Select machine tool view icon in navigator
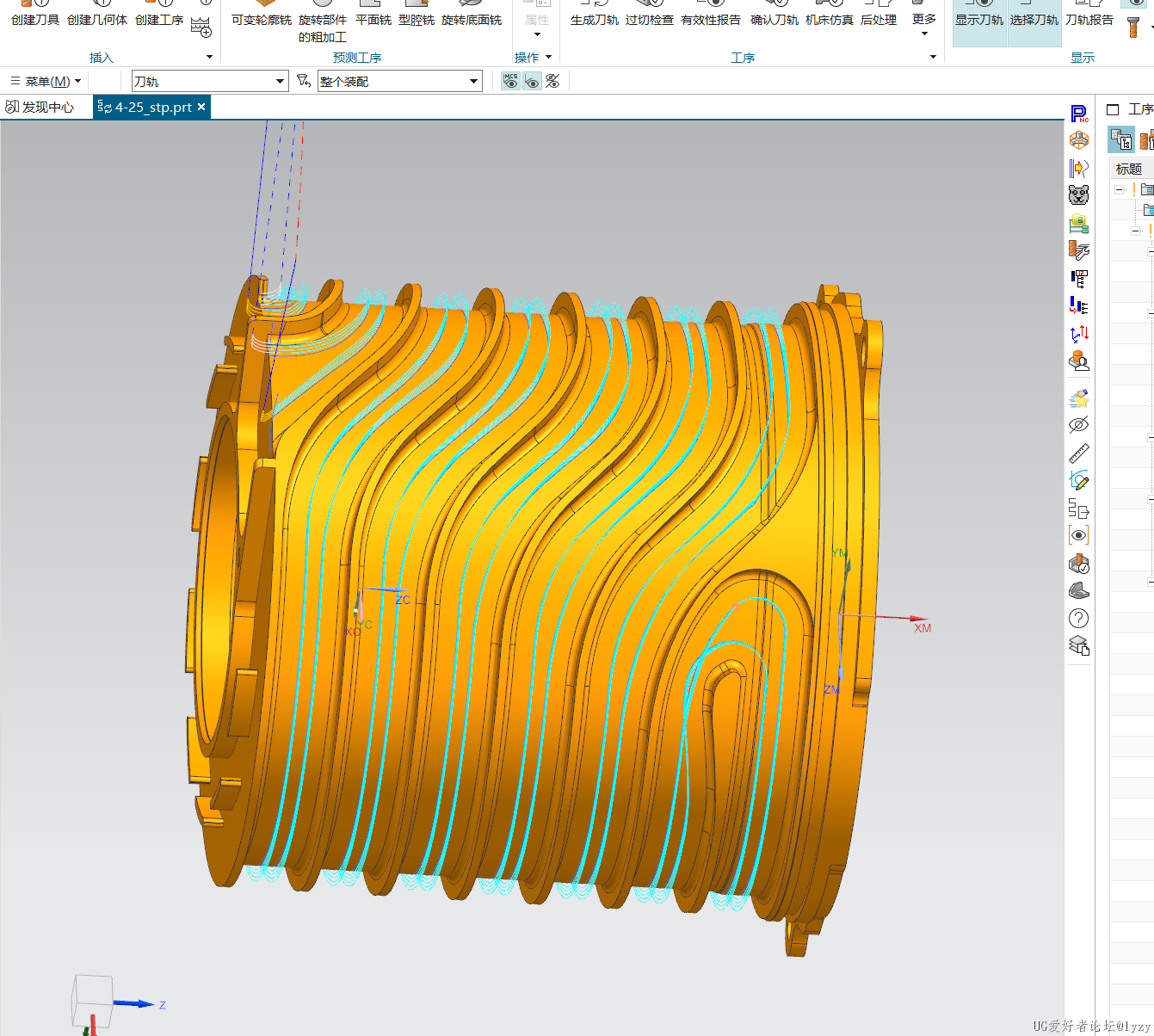This screenshot has height=1036, width=1154. click(x=1146, y=139)
